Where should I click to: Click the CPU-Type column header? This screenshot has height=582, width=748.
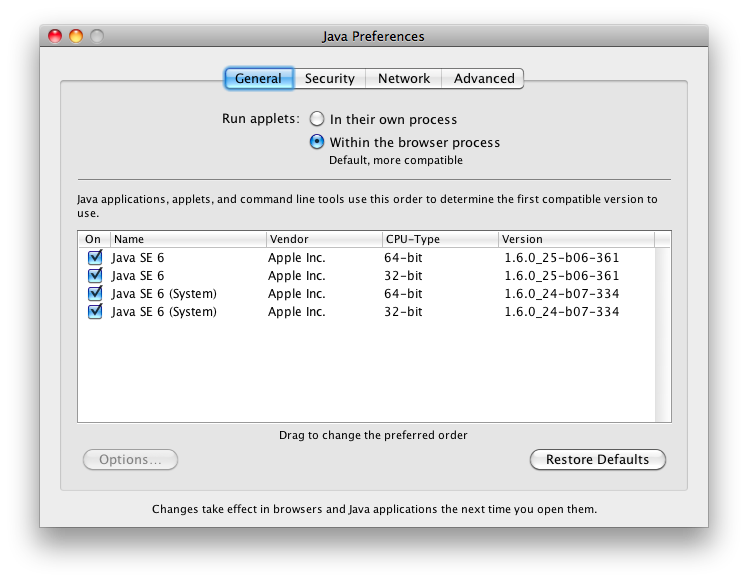(440, 239)
